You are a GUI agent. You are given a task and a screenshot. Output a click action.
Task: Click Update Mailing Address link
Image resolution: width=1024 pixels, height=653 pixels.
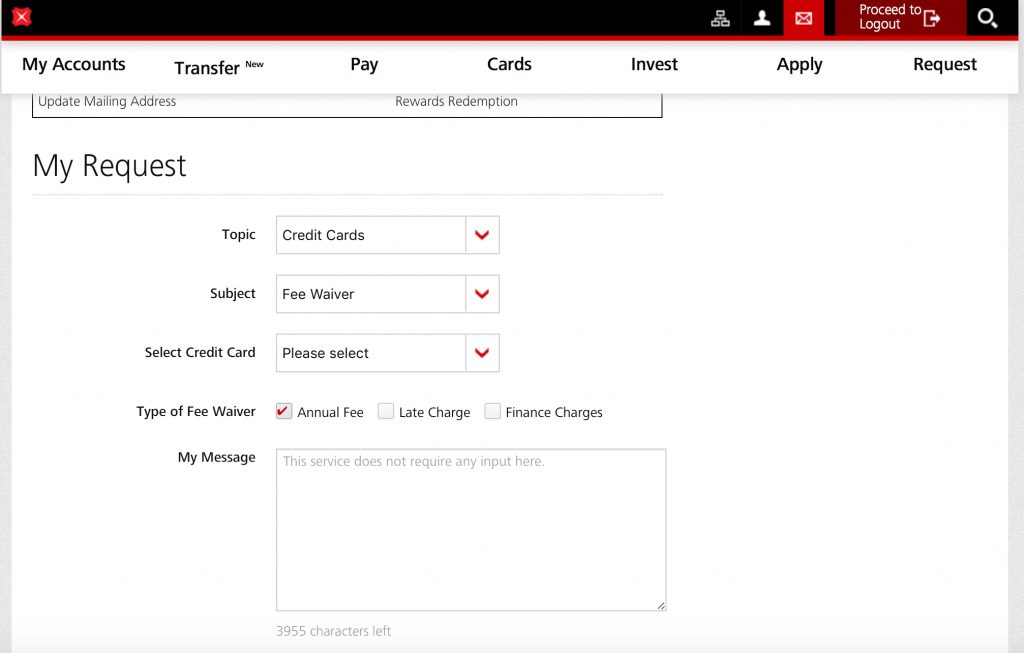pyautogui.click(x=107, y=101)
